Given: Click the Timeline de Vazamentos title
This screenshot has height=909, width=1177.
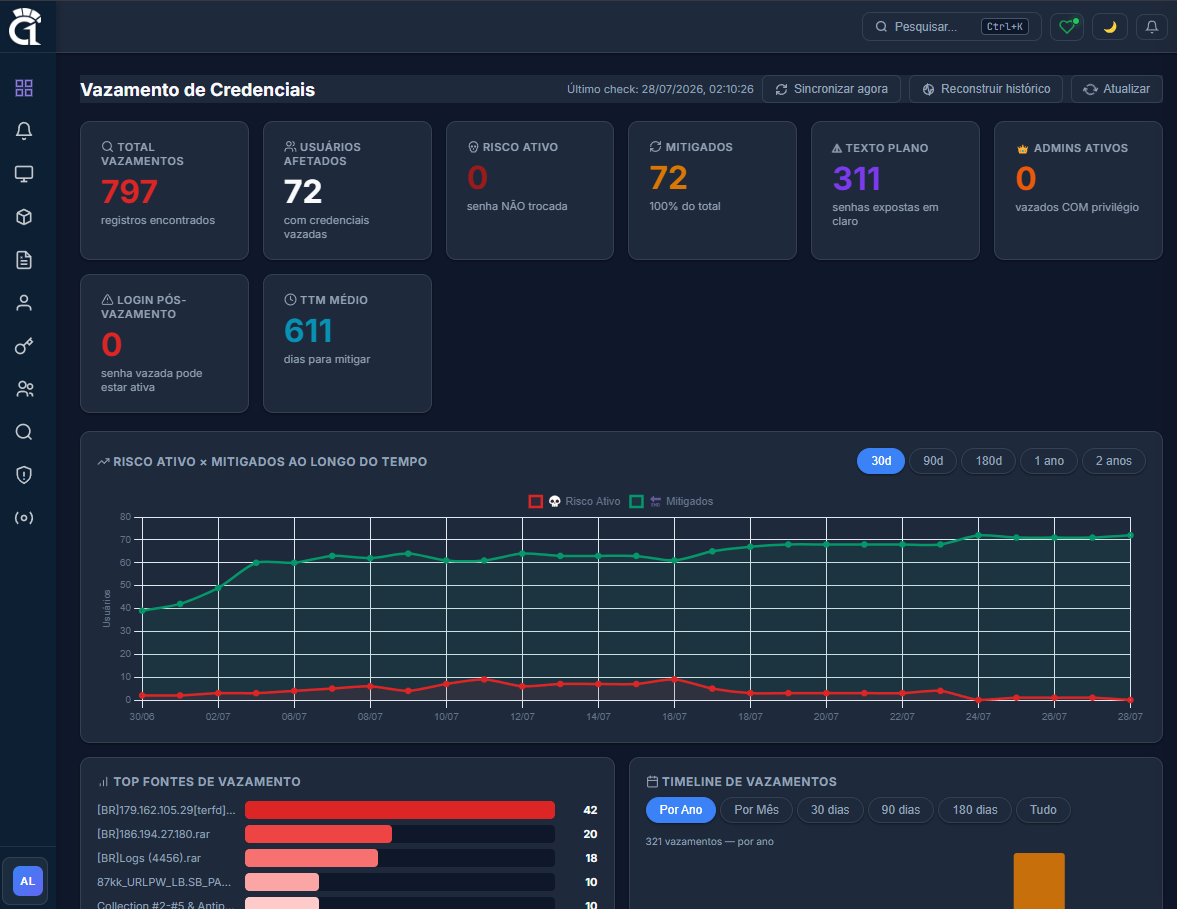Looking at the screenshot, I should coord(749,781).
